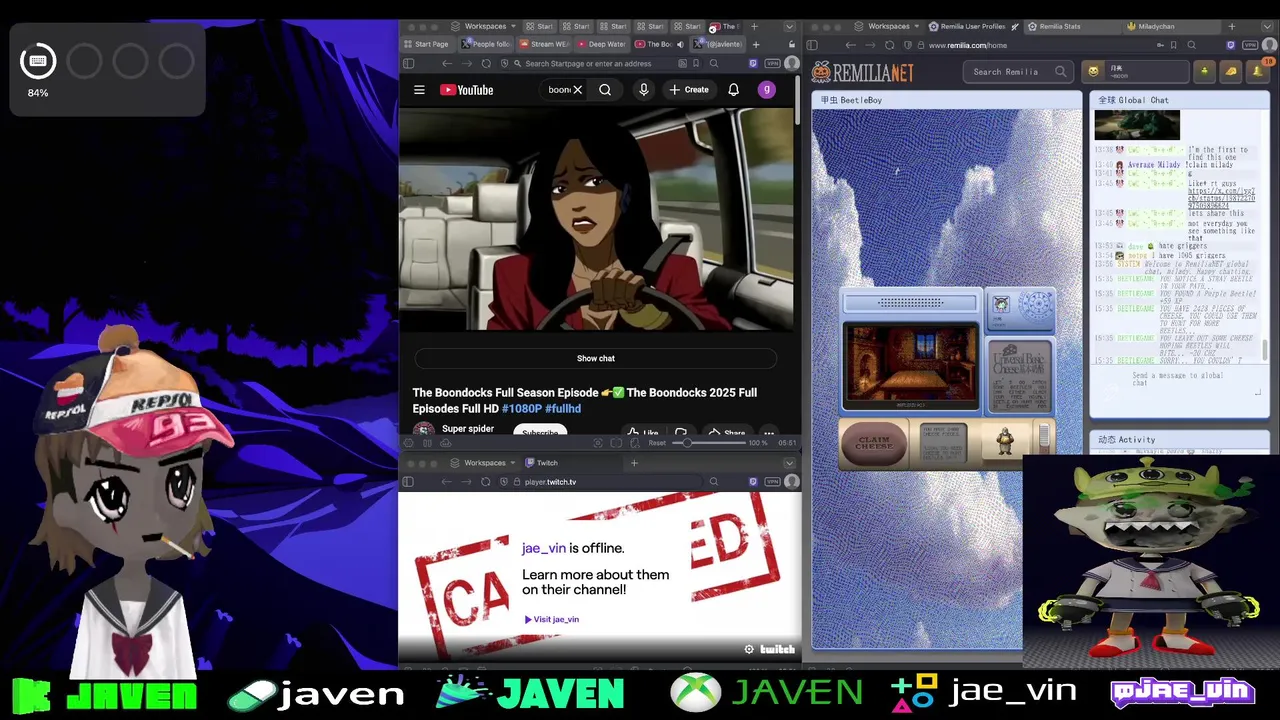Go to RemiliaNET pumpkin logo home
This screenshot has width=1280, height=720.
click(x=862, y=72)
